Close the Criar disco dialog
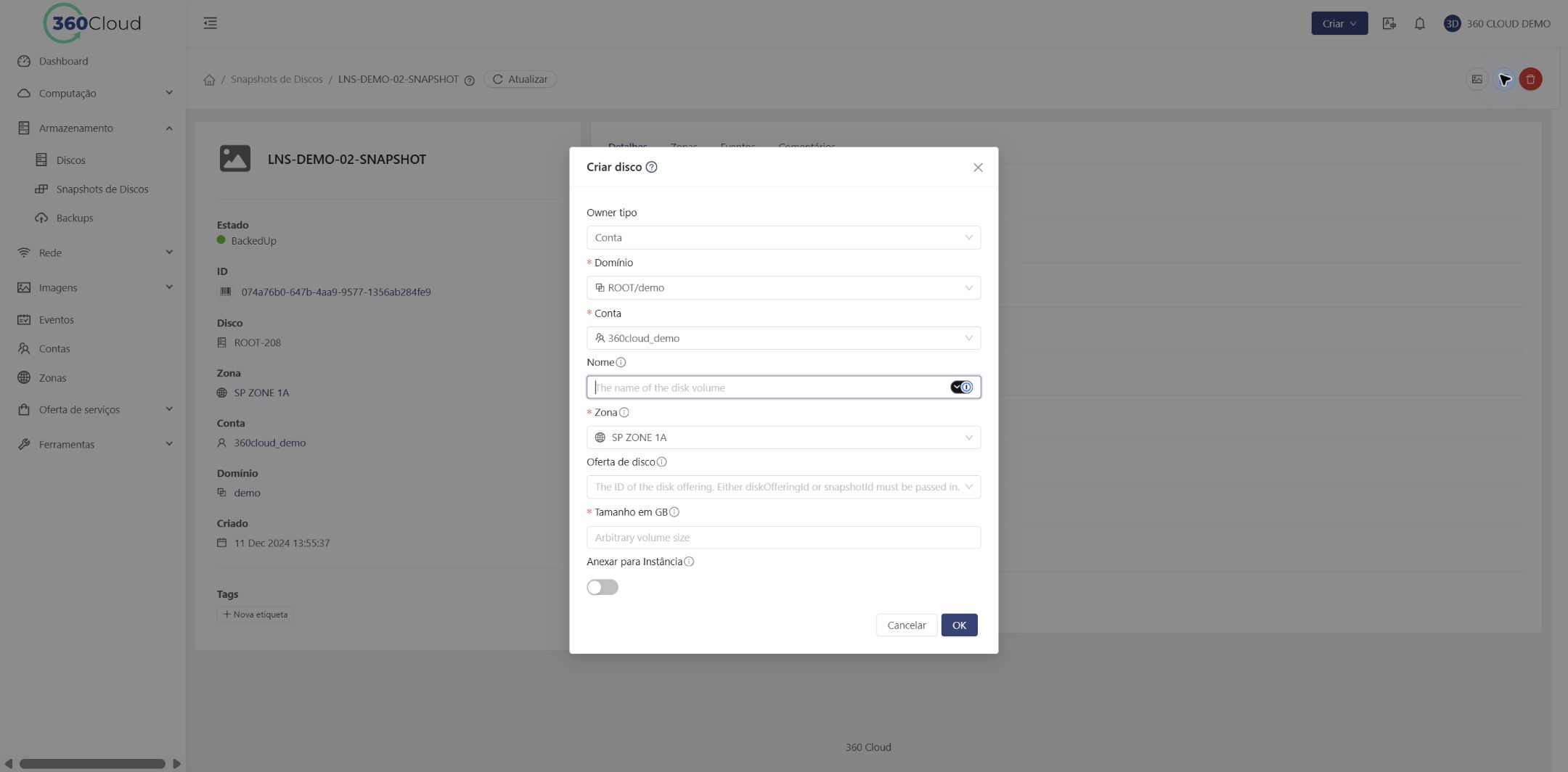This screenshot has height=772, width=1568. tap(978, 168)
